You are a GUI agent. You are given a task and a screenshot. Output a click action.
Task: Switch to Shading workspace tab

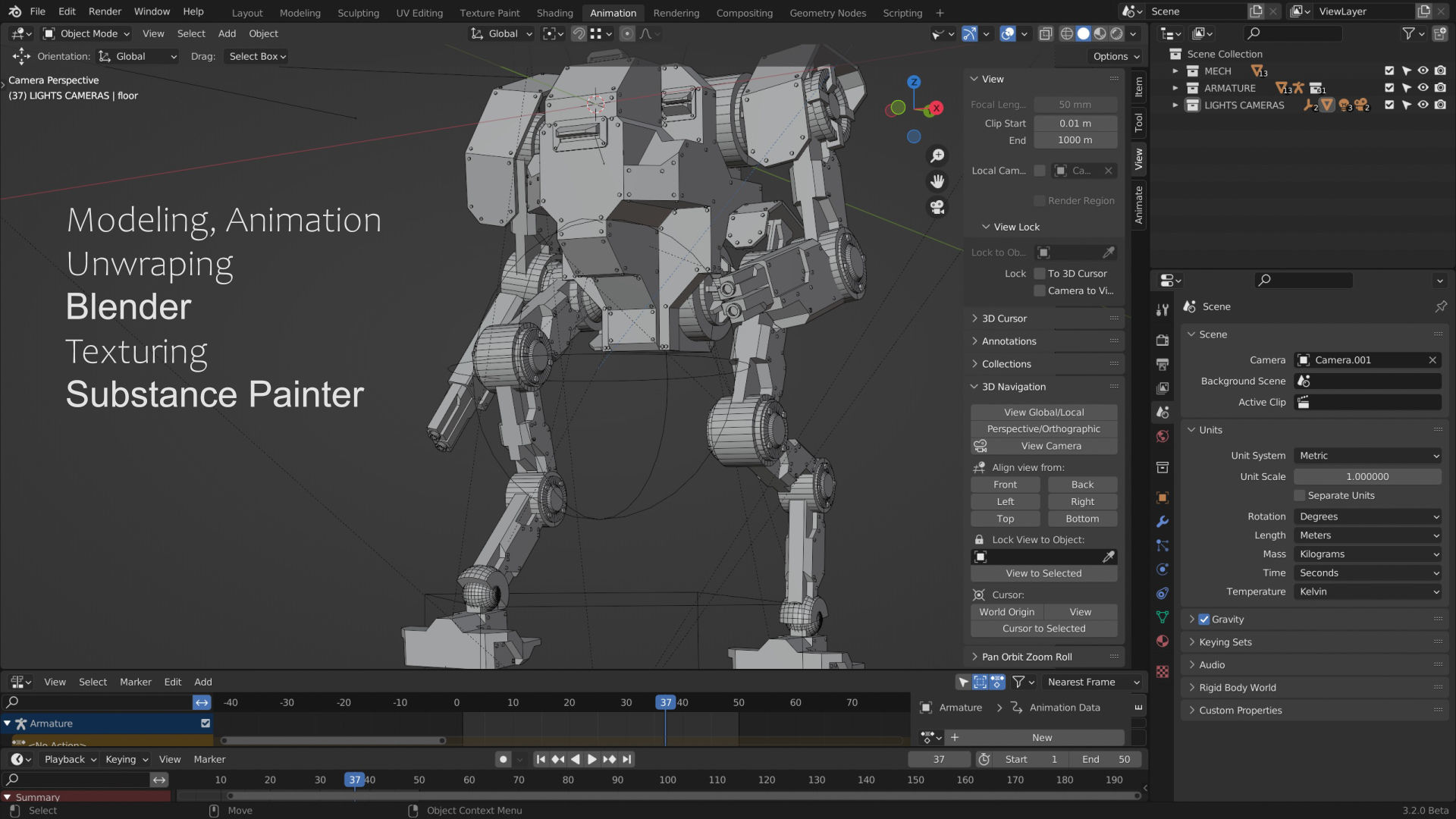coord(554,13)
